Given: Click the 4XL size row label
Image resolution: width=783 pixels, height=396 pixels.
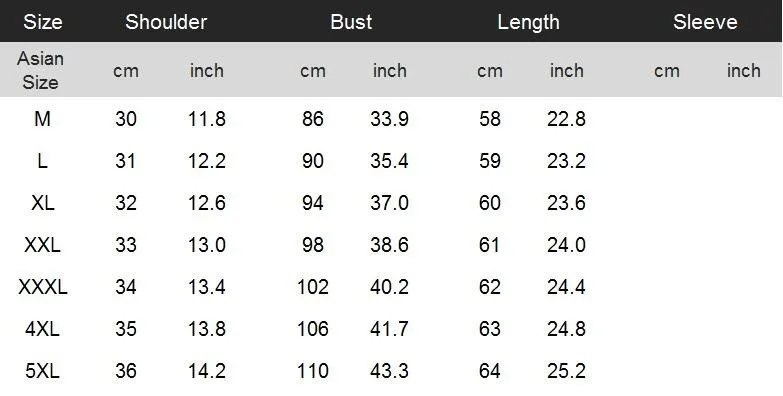Looking at the screenshot, I should coord(42,329).
